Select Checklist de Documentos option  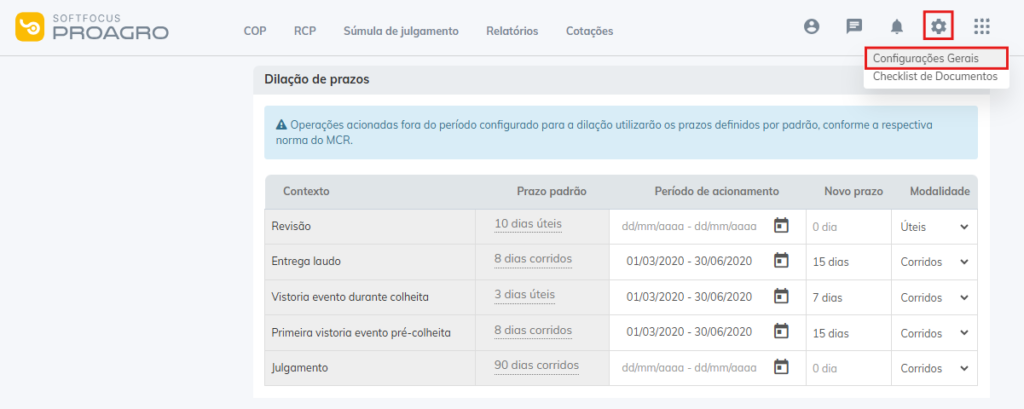pos(934,76)
